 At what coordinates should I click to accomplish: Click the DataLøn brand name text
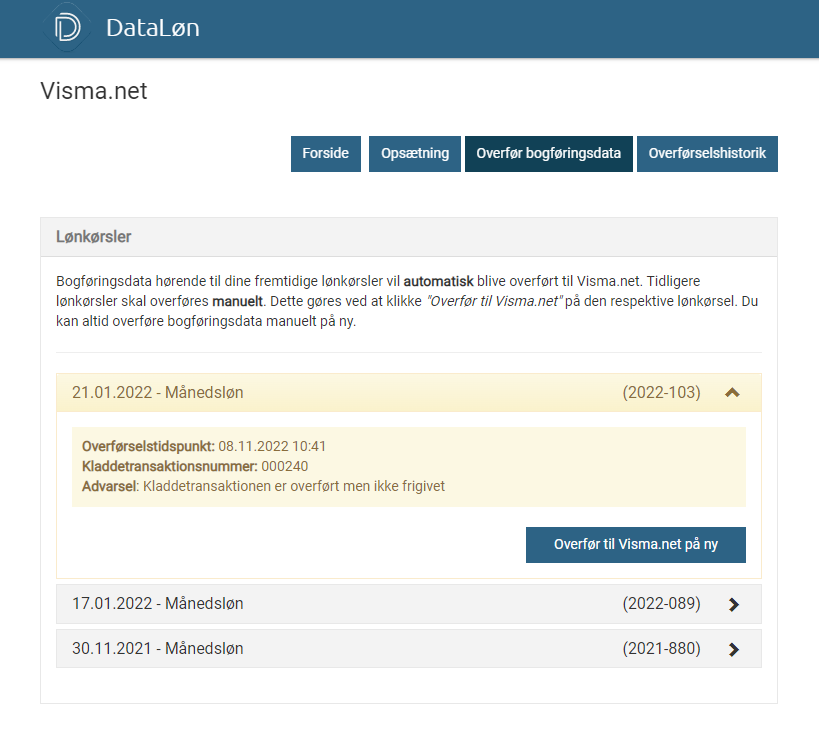153,28
